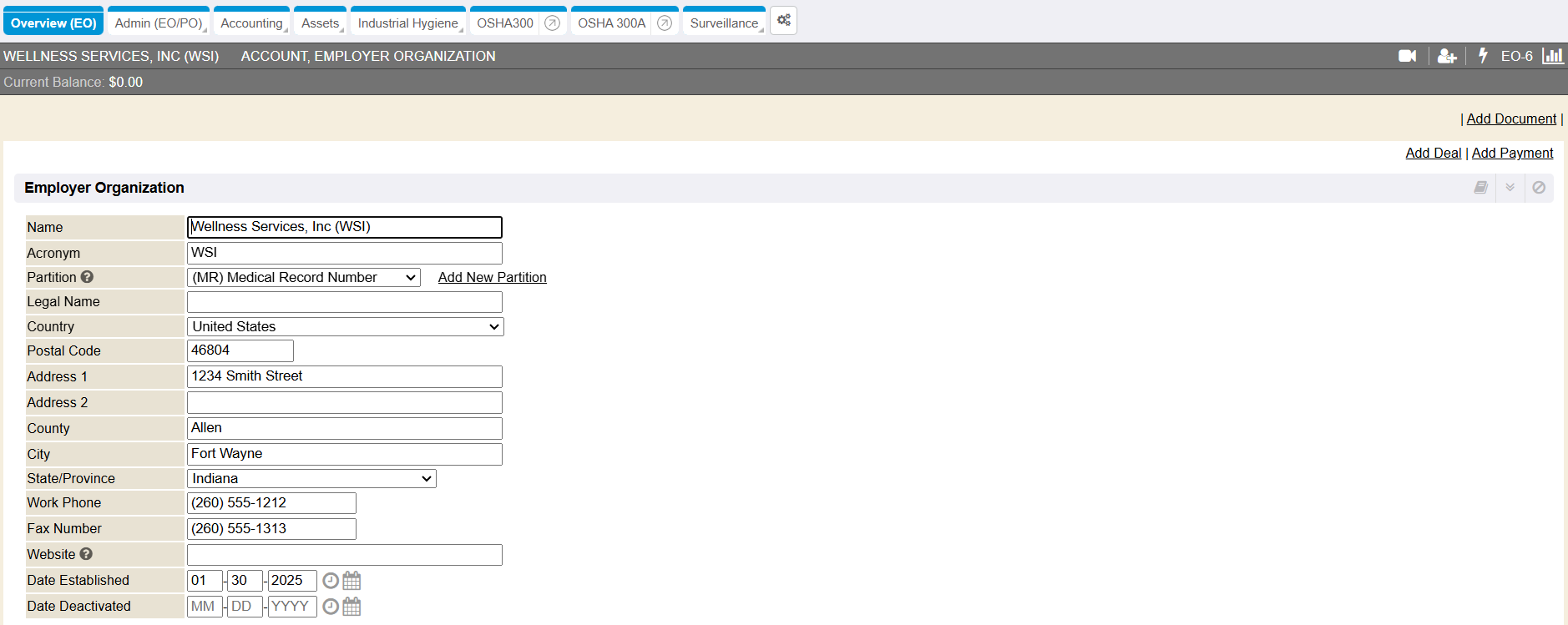1568x625 pixels.
Task: Click the book icon in Employer Organization header
Action: (x=1480, y=188)
